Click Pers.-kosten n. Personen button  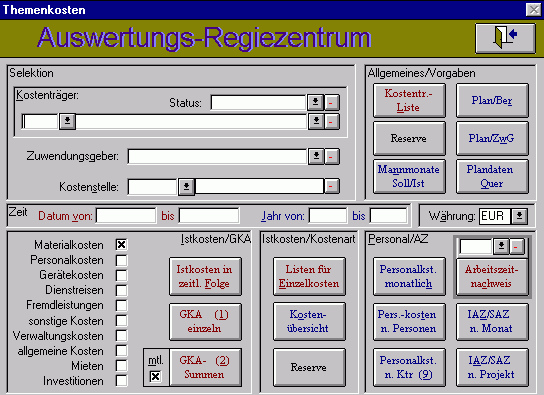click(x=409, y=322)
